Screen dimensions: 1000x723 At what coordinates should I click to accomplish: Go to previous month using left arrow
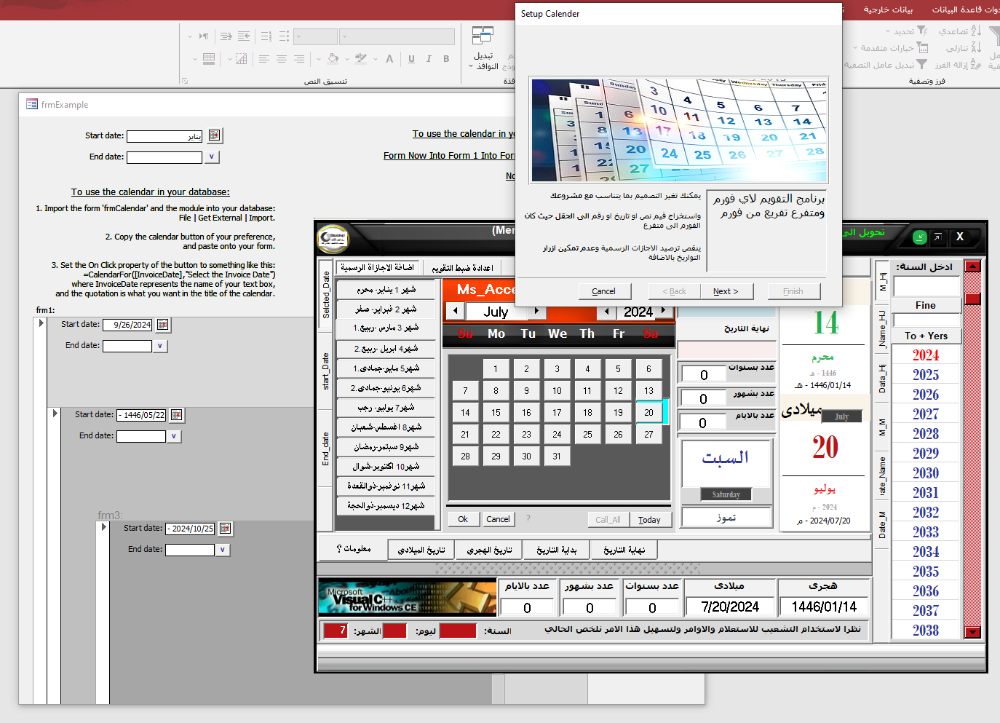(x=456, y=312)
